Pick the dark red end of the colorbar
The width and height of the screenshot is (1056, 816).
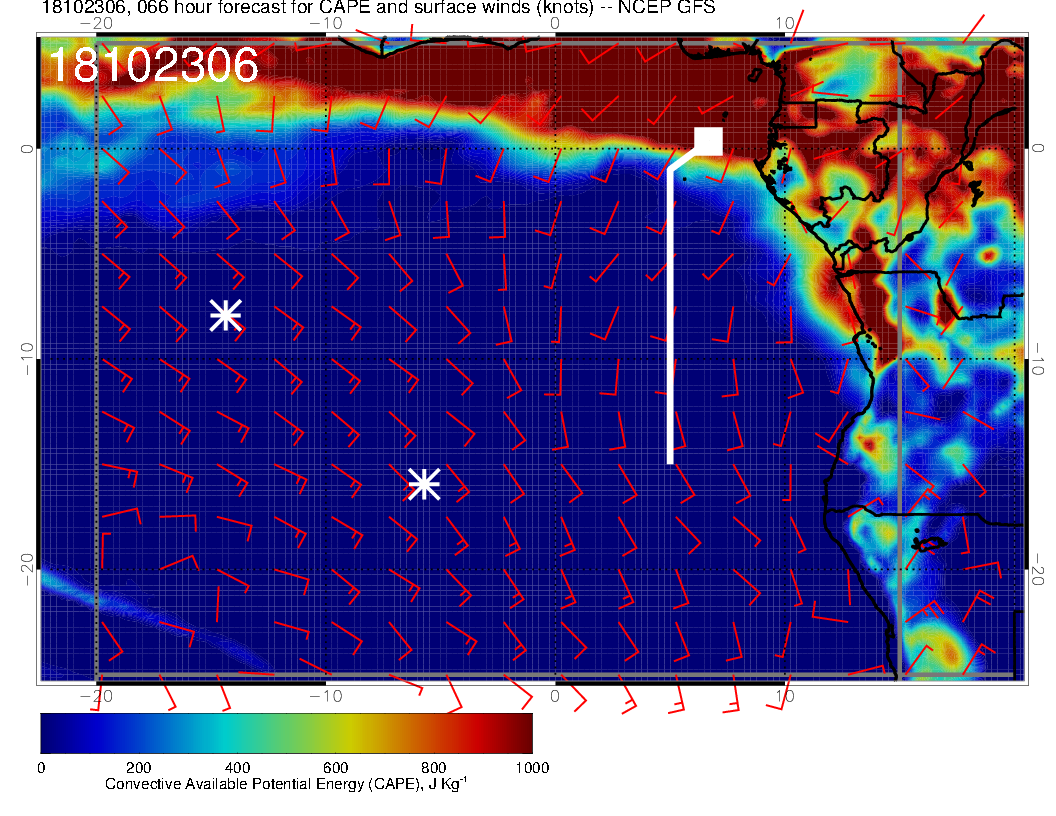(x=523, y=733)
